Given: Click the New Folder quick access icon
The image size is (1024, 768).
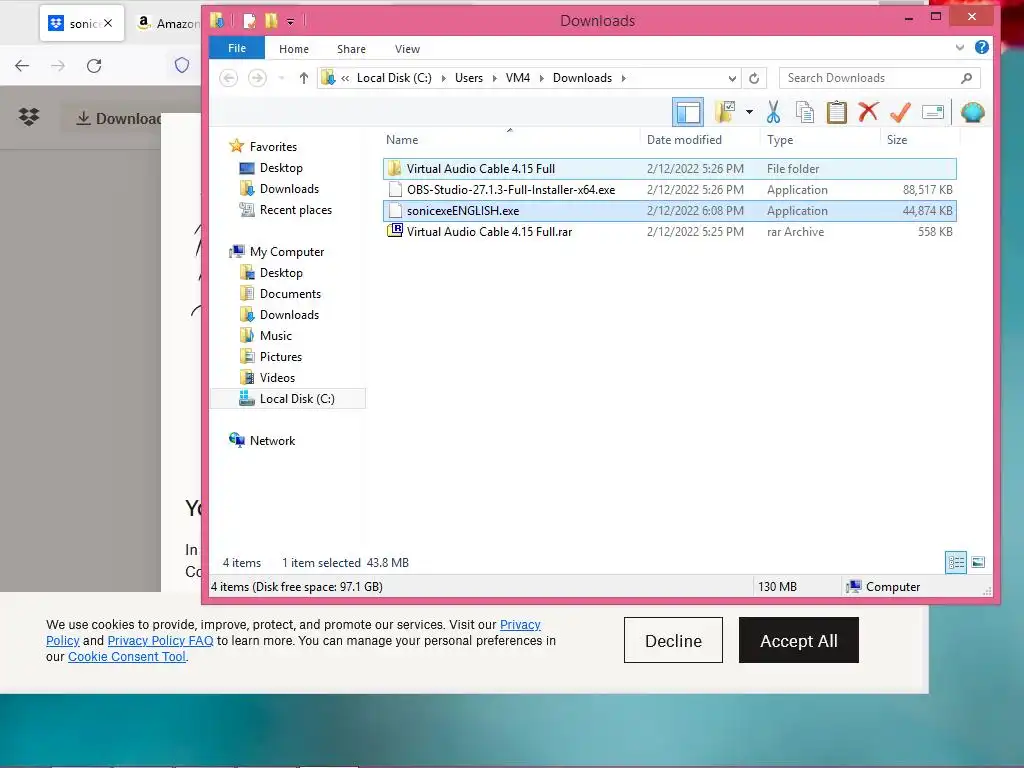Looking at the screenshot, I should 271,21.
